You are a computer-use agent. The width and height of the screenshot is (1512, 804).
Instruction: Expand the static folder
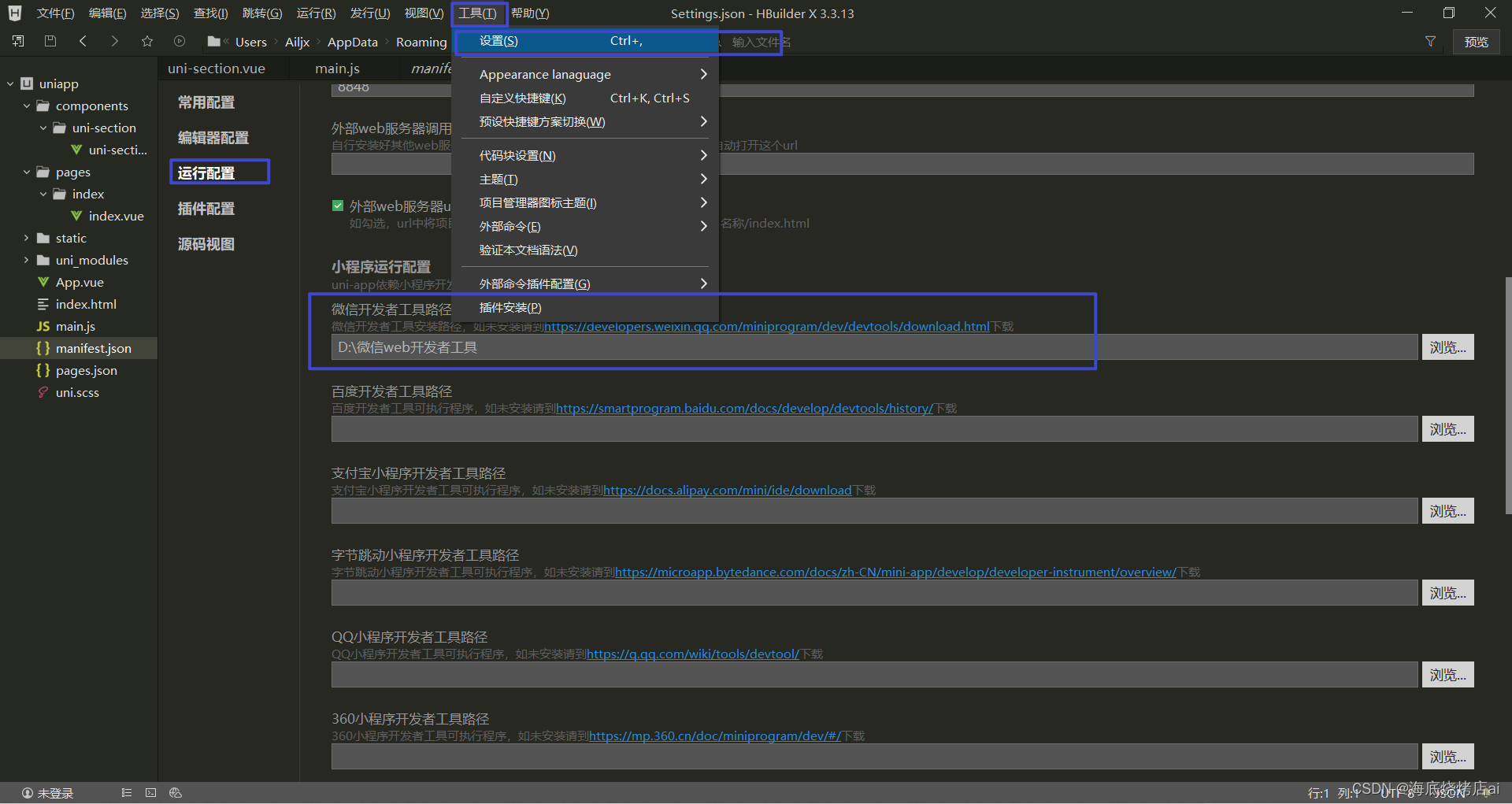coord(27,238)
